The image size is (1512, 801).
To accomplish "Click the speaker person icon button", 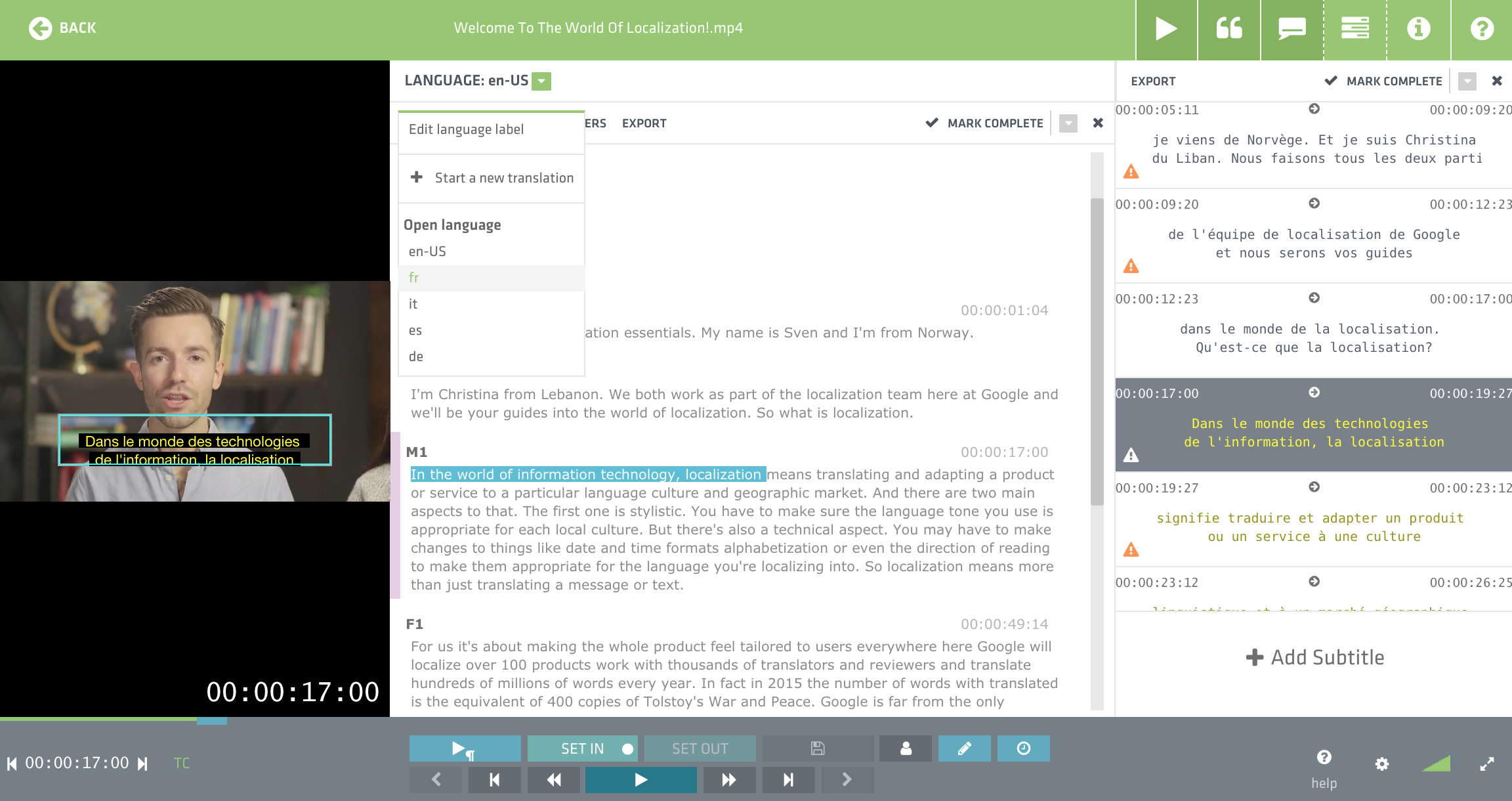I will tap(906, 748).
